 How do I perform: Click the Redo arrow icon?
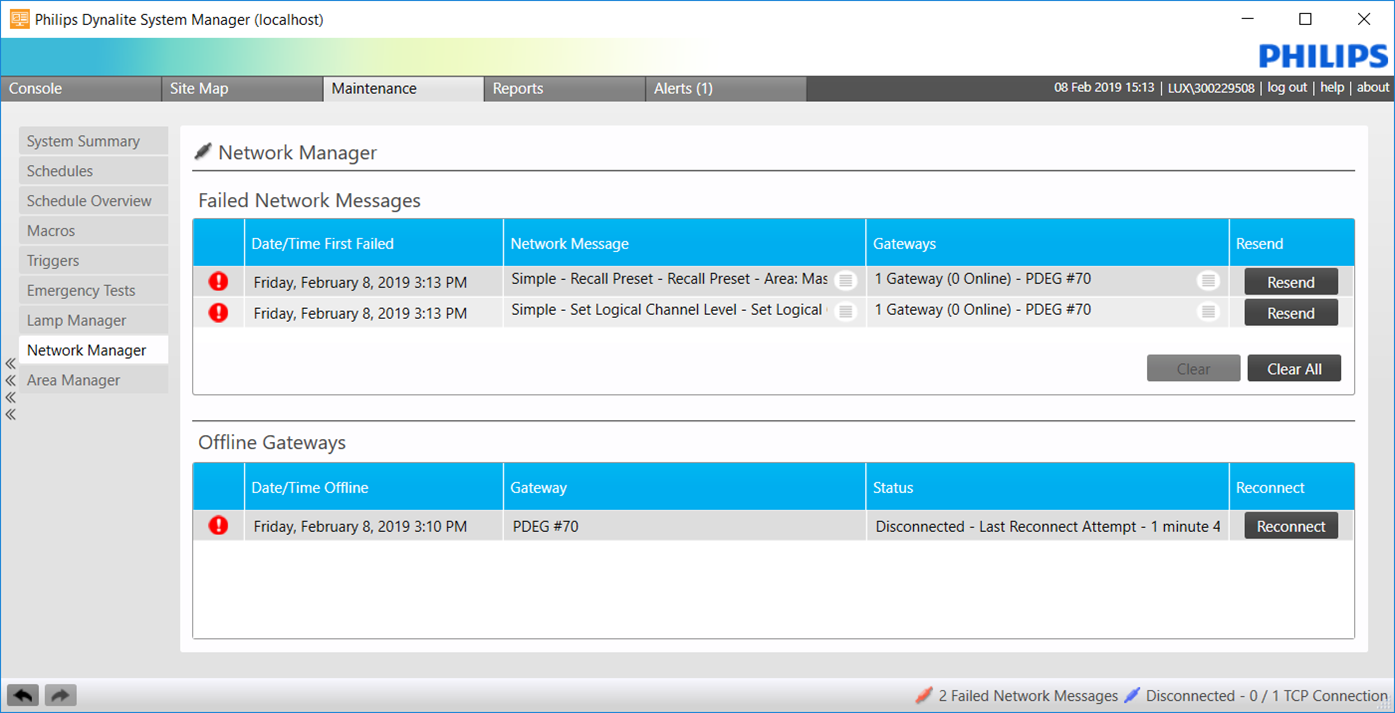point(59,694)
